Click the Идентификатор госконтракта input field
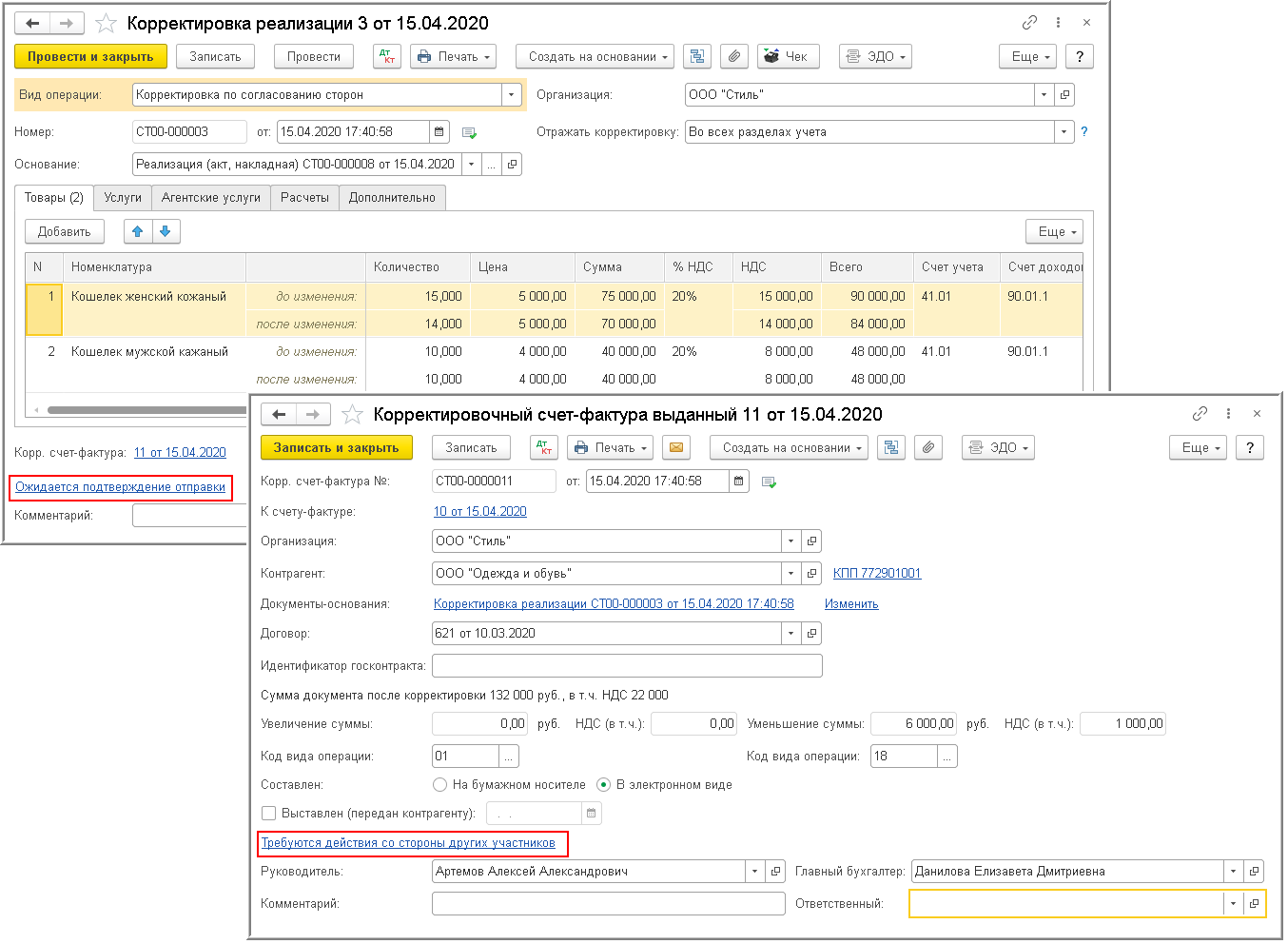Screen dimensions: 1288x944 [626, 666]
